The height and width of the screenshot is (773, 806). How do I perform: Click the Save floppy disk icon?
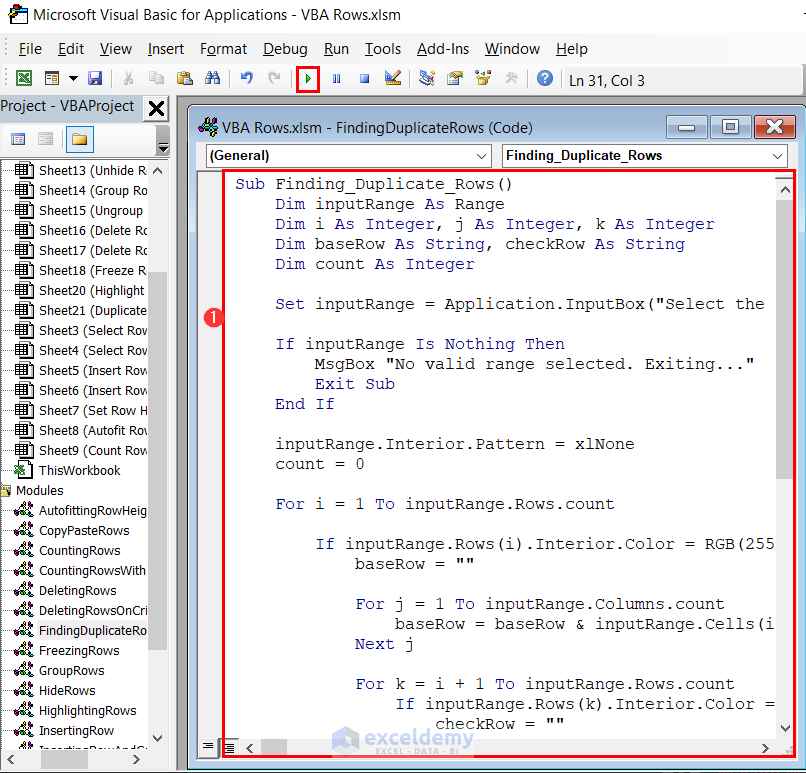click(95, 78)
